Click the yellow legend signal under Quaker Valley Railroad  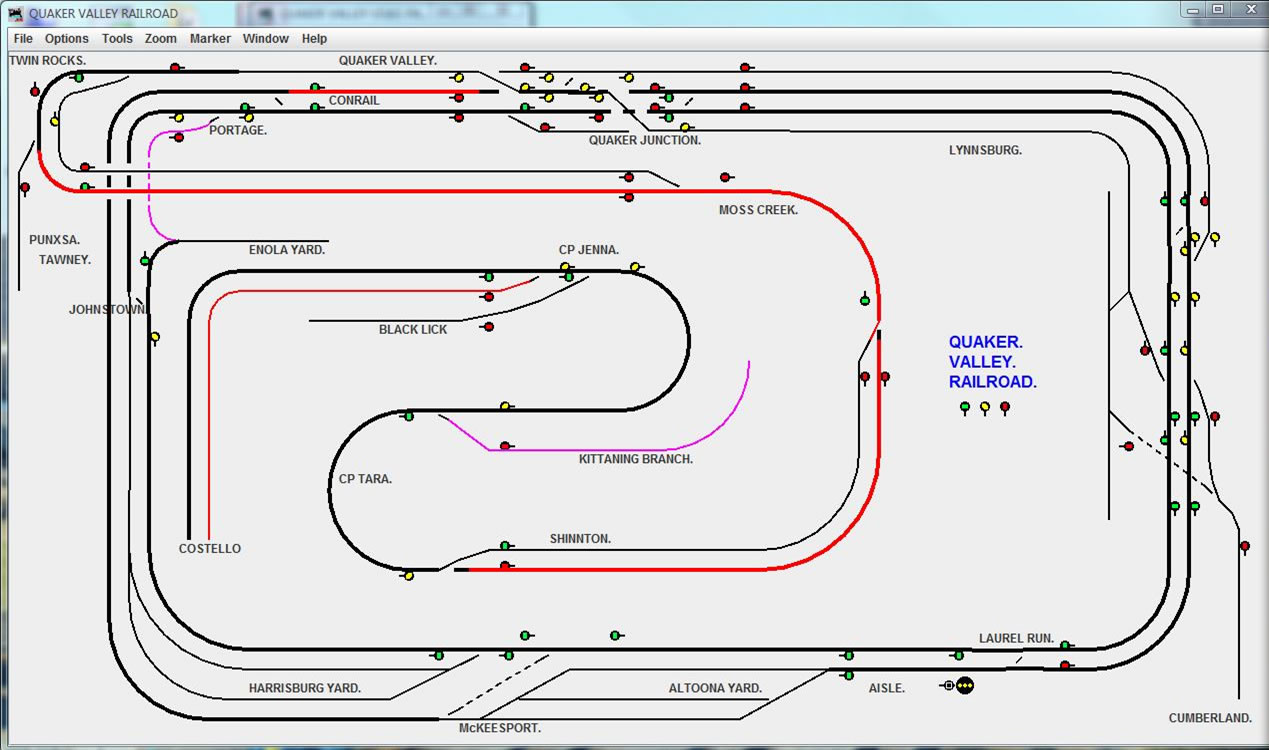click(985, 407)
